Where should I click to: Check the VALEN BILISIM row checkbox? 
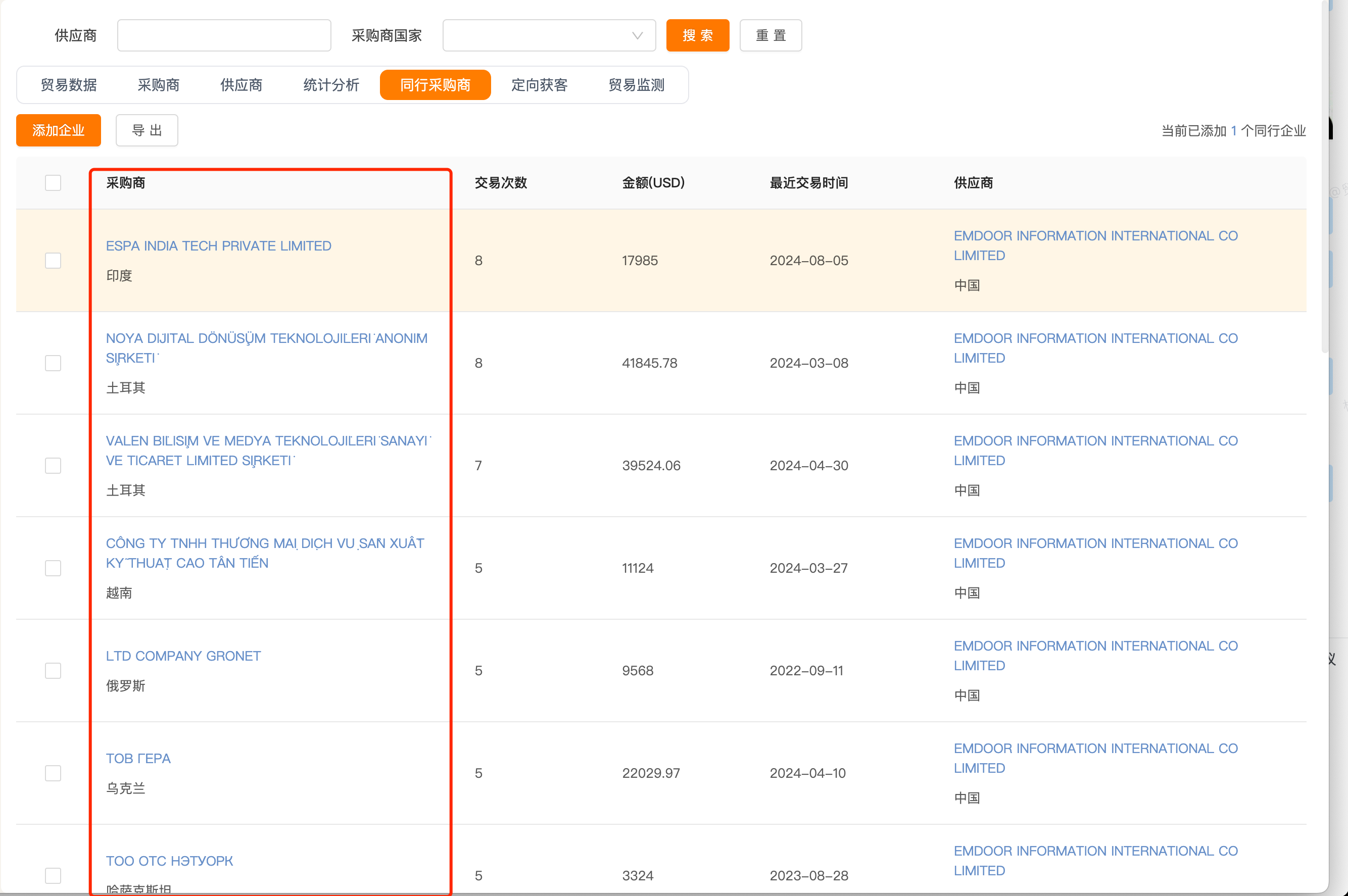53,466
